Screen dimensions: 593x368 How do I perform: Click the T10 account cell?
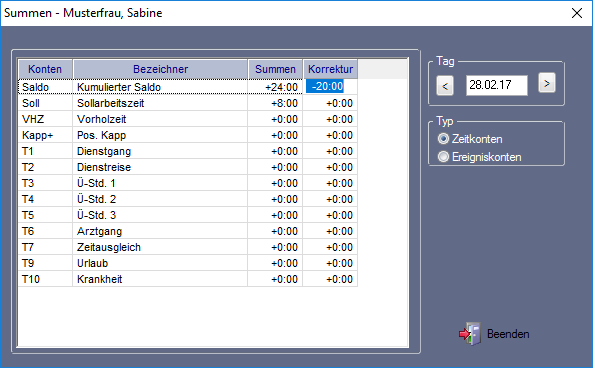(x=45, y=279)
